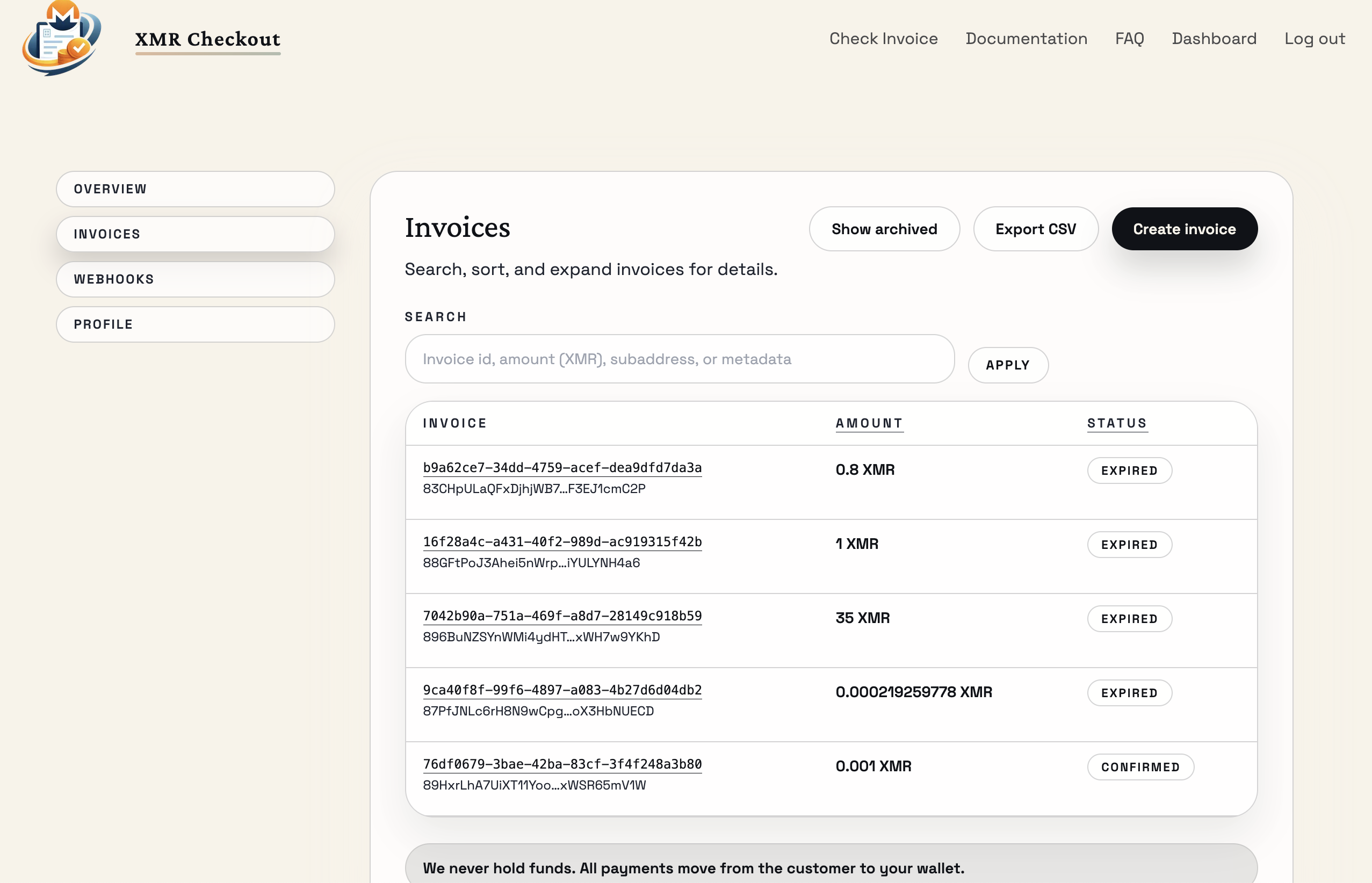Screen dimensions: 1372x883
Task: Click the "We never hold funds" notice
Action: pos(832,864)
